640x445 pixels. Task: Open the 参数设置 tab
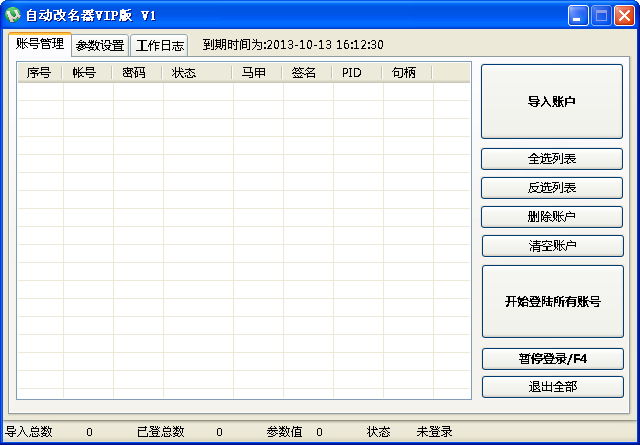pyautogui.click(x=100, y=45)
